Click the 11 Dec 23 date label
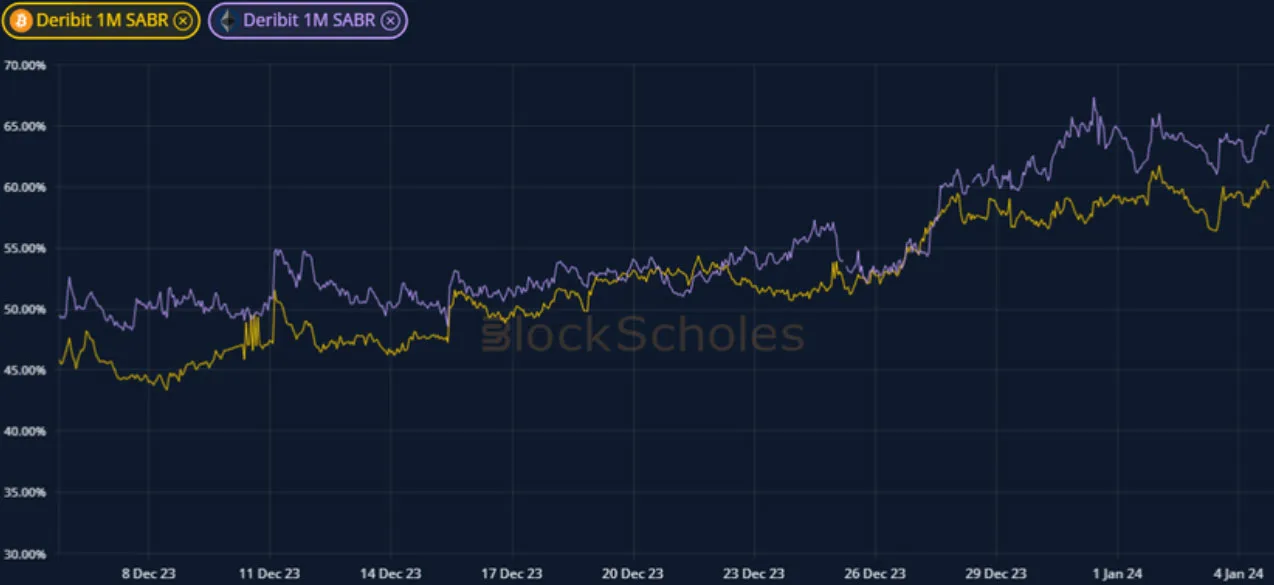Screen dimensions: 1274x585 270,574
